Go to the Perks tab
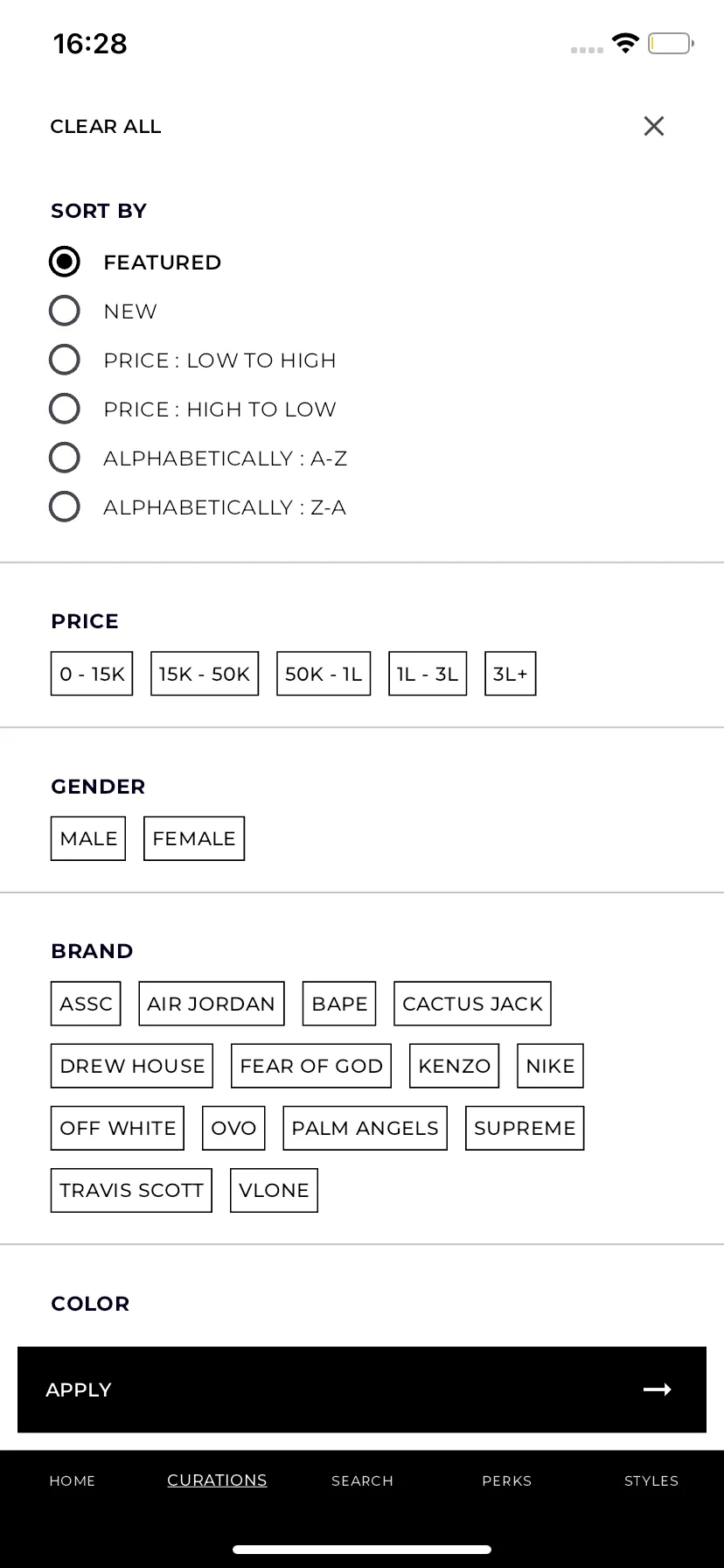Image resolution: width=724 pixels, height=1568 pixels. (507, 1480)
